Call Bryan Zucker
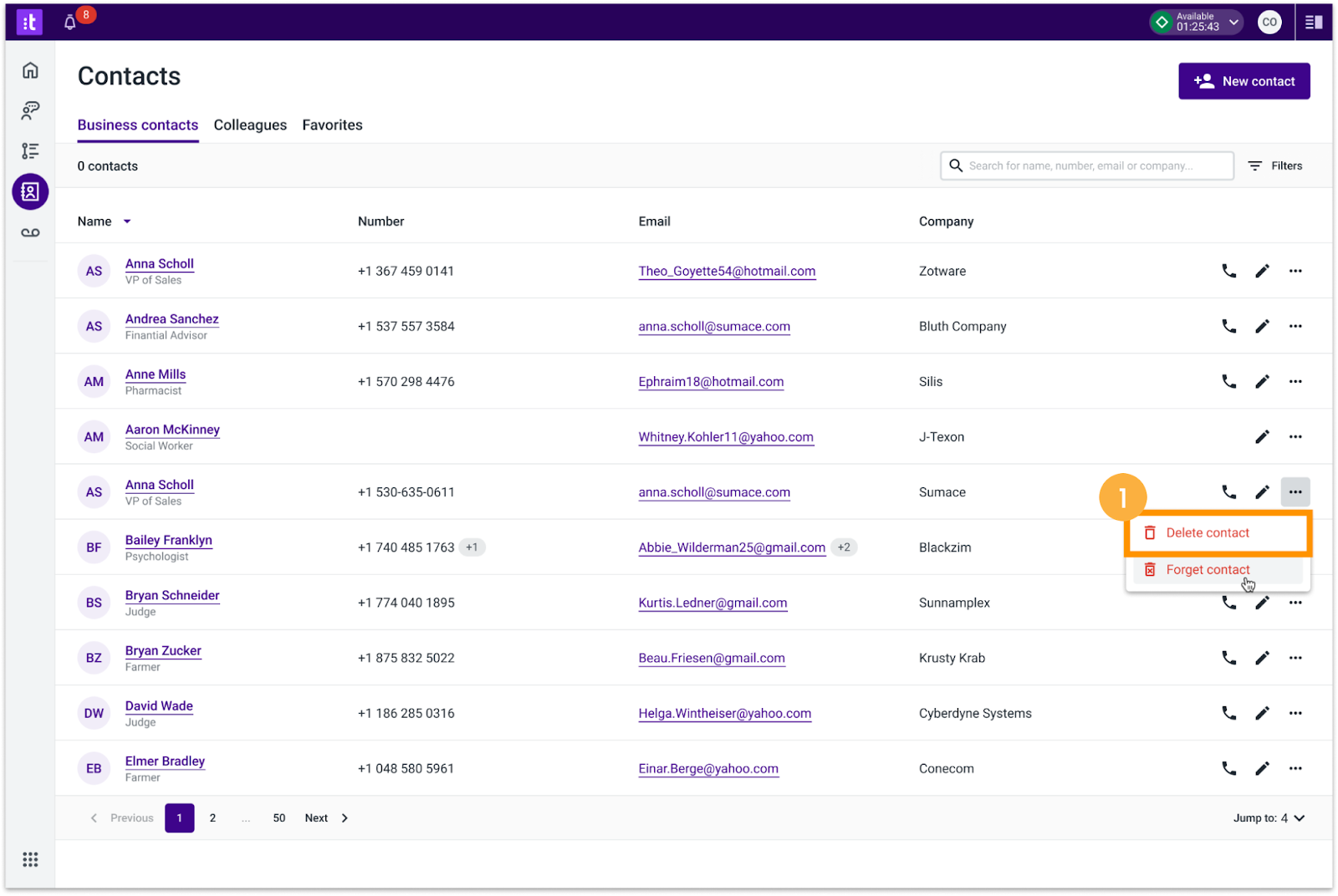The width and height of the screenshot is (1338, 896). click(x=1228, y=658)
